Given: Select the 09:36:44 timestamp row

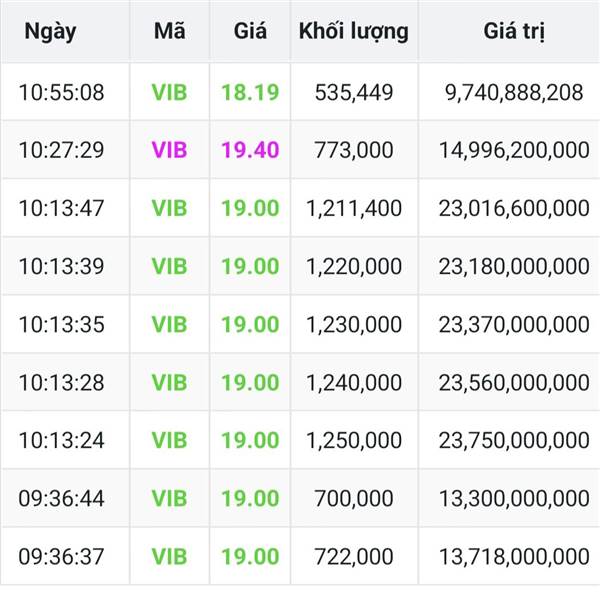Looking at the screenshot, I should (61, 498).
